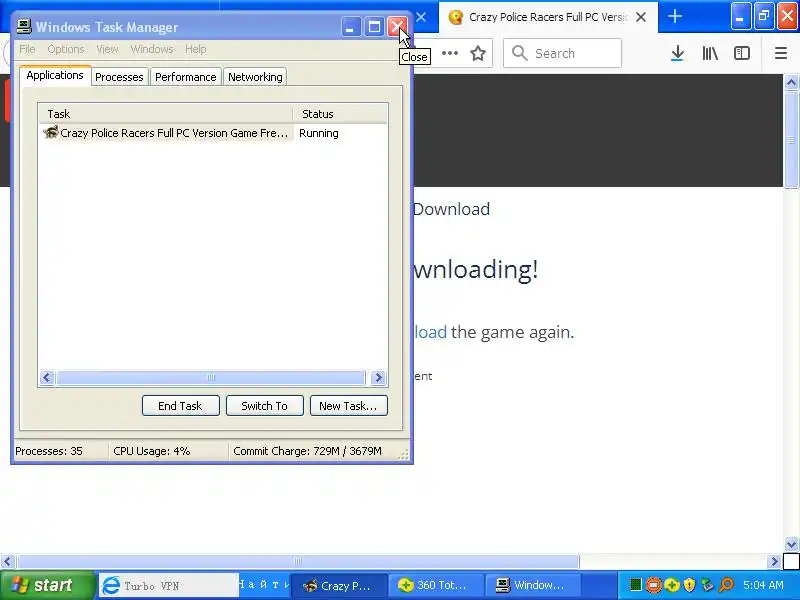Open the View menu in Task Manager
The width and height of the screenshot is (800, 600).
pyautogui.click(x=107, y=49)
